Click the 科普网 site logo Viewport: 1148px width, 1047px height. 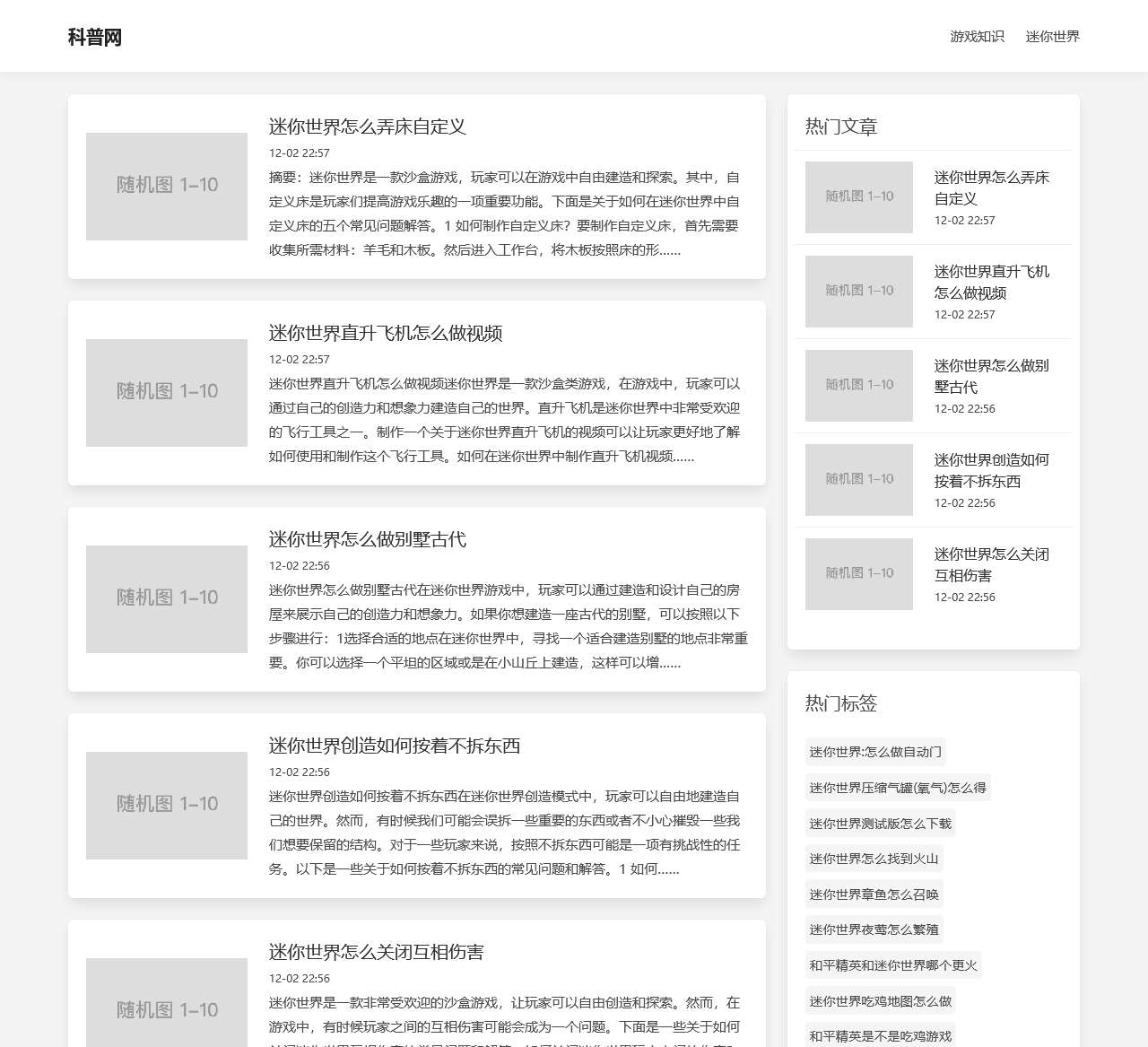[x=93, y=37]
